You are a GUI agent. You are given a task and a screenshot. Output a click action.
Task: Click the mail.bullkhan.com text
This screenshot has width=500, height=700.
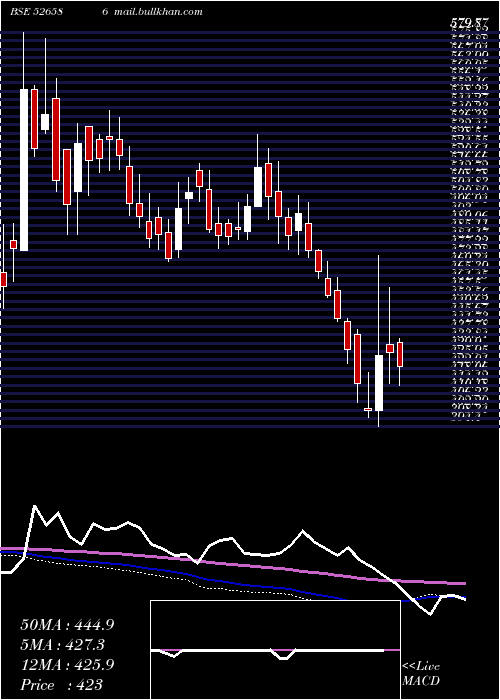(158, 12)
